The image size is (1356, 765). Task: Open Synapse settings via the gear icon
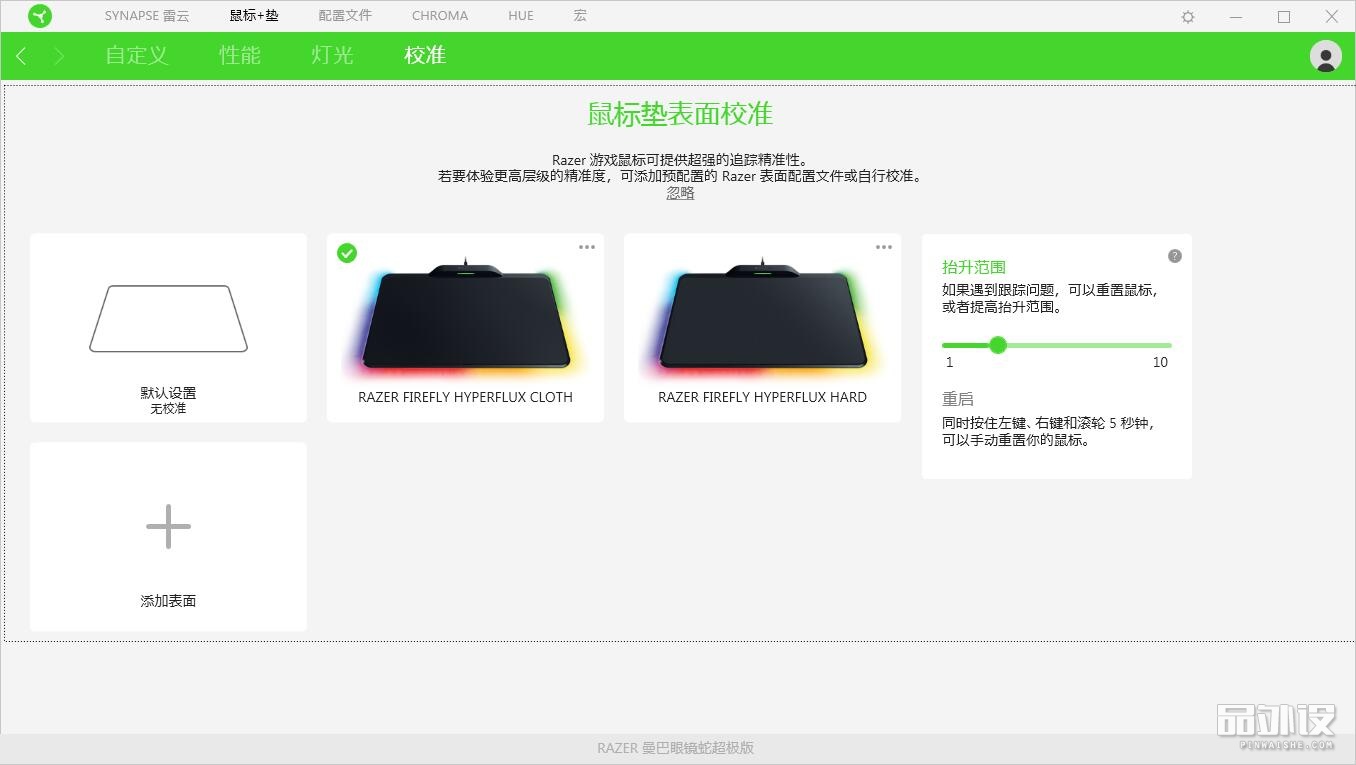(1186, 16)
